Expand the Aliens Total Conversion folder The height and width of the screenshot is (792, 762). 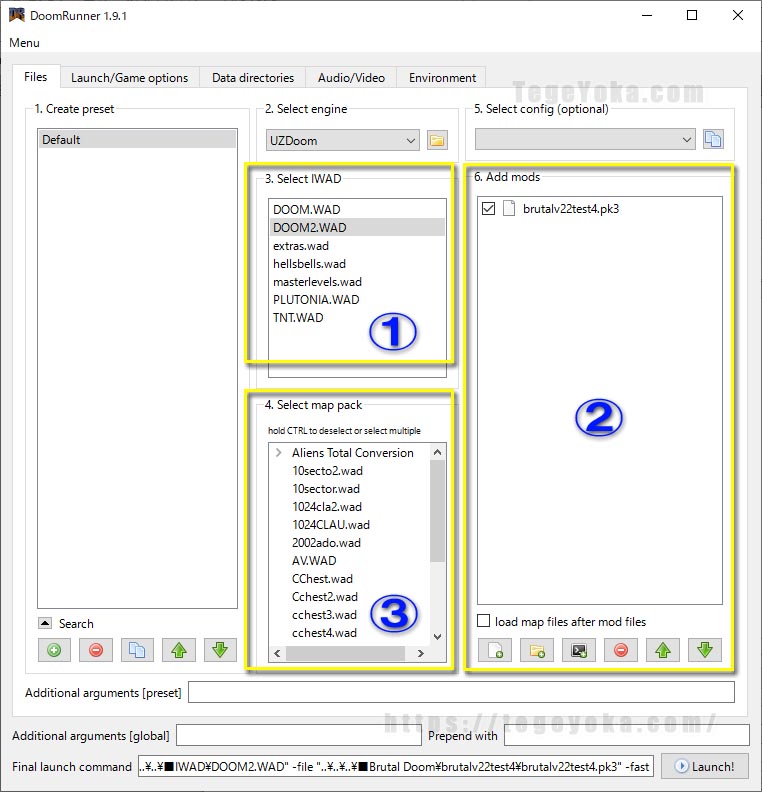point(279,453)
